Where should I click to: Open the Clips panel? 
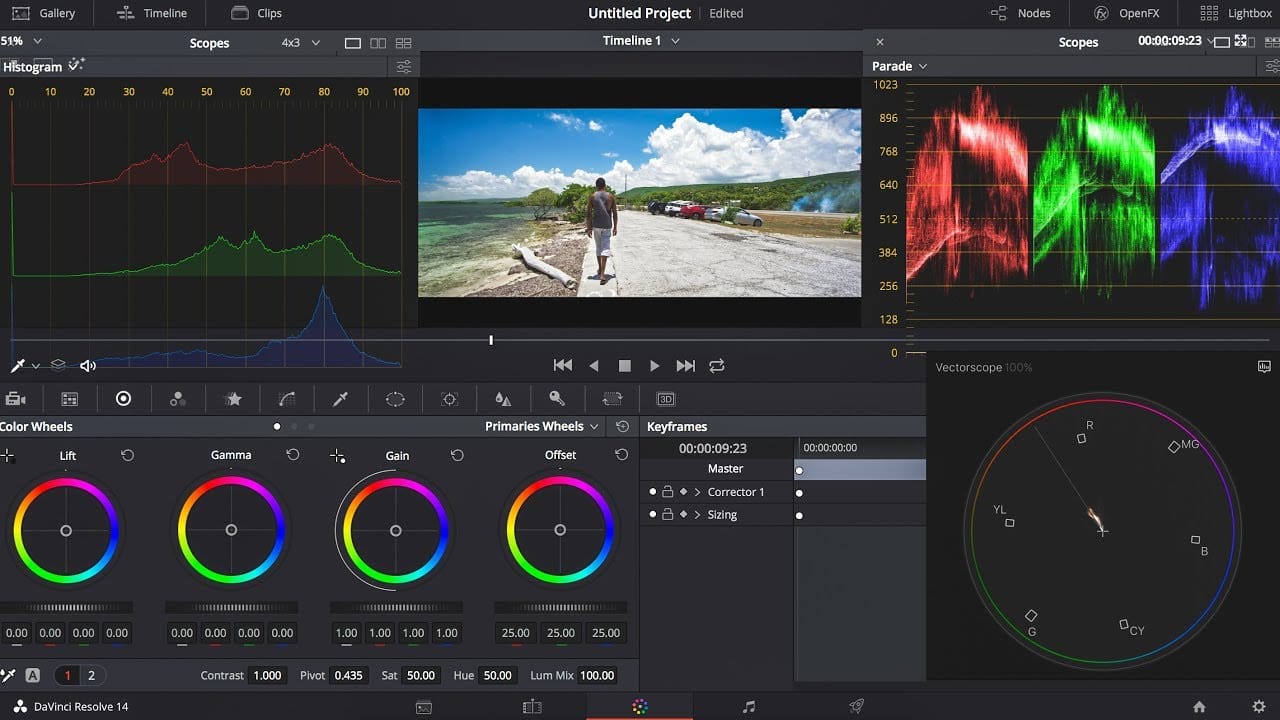click(256, 13)
